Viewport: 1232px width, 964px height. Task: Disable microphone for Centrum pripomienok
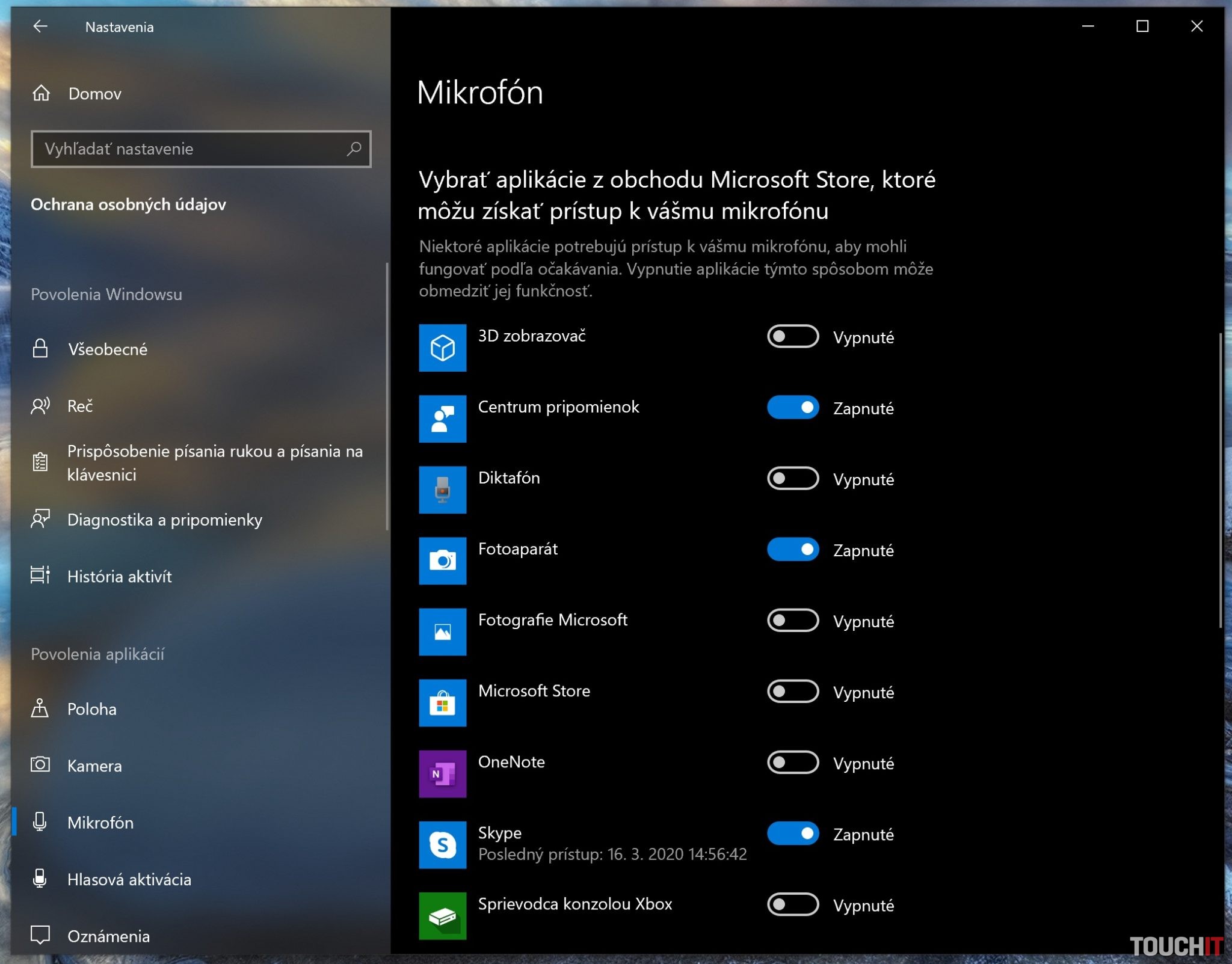(792, 408)
